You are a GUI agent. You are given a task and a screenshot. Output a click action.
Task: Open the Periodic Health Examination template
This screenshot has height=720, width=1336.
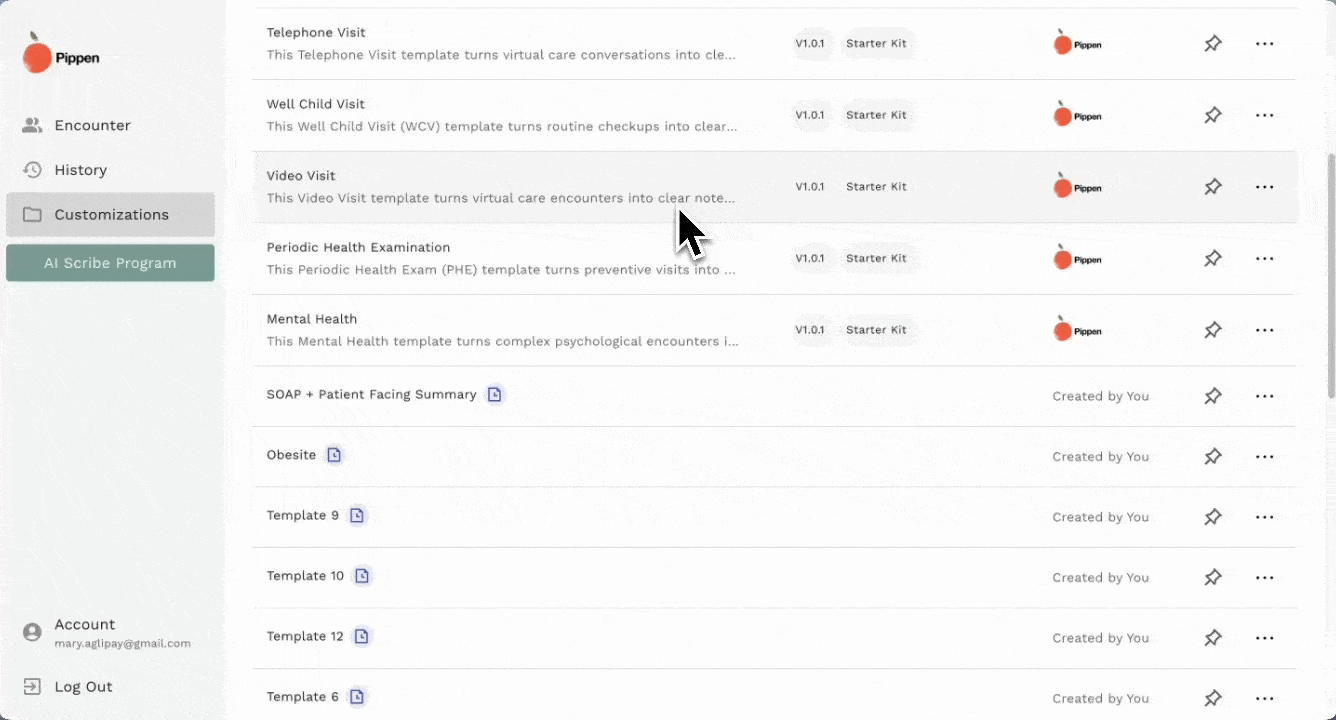tap(358, 247)
